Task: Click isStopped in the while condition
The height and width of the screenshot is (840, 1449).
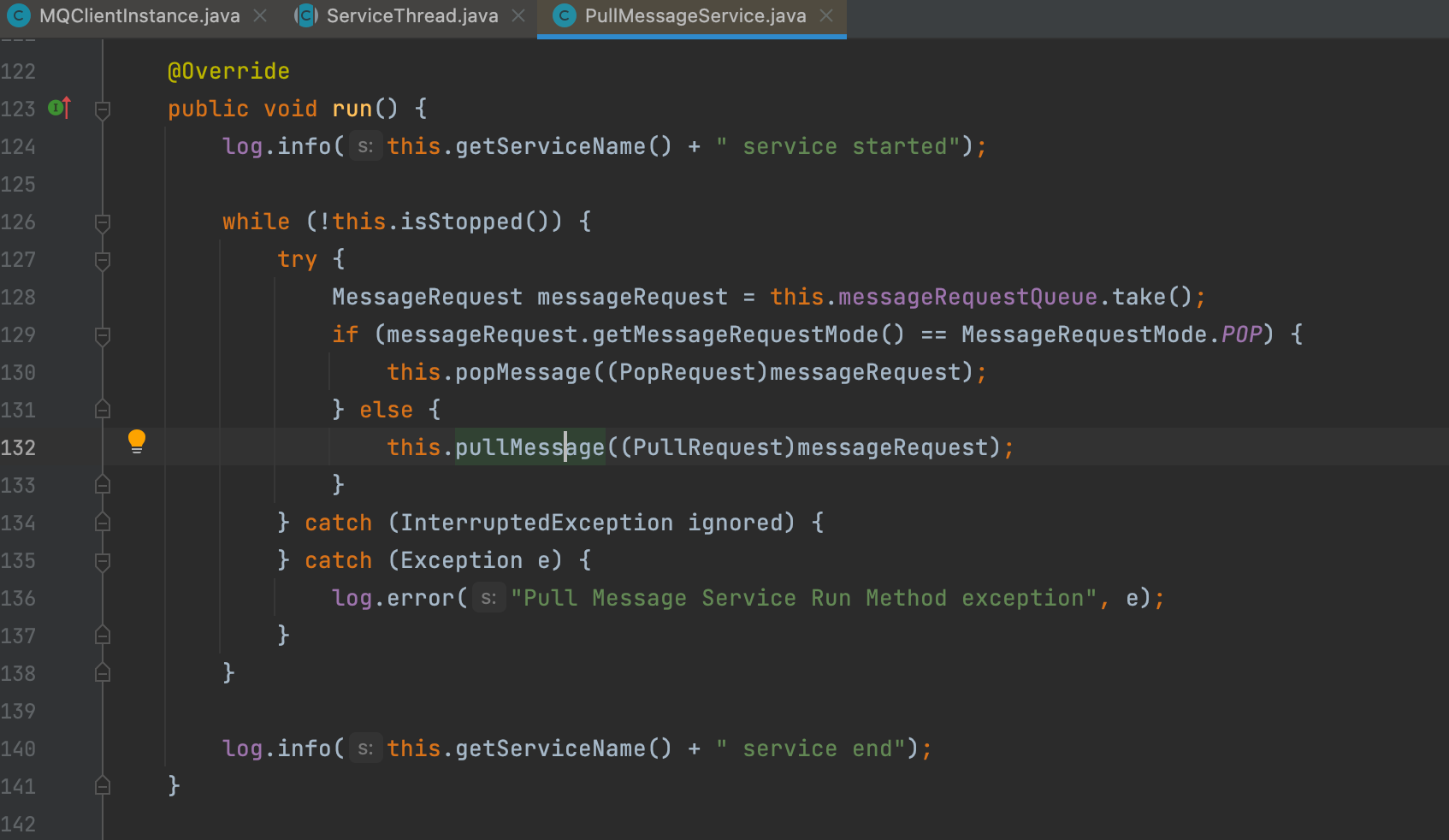Action: [x=462, y=222]
